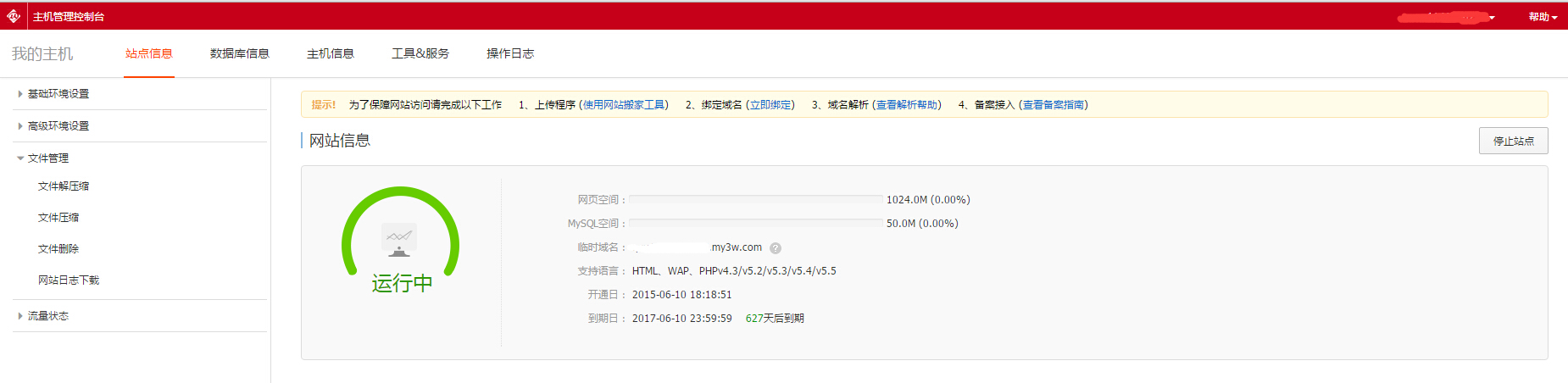The height and width of the screenshot is (383, 1568).
Task: Expand the 基础环境设置 section
Action: pyautogui.click(x=58, y=94)
